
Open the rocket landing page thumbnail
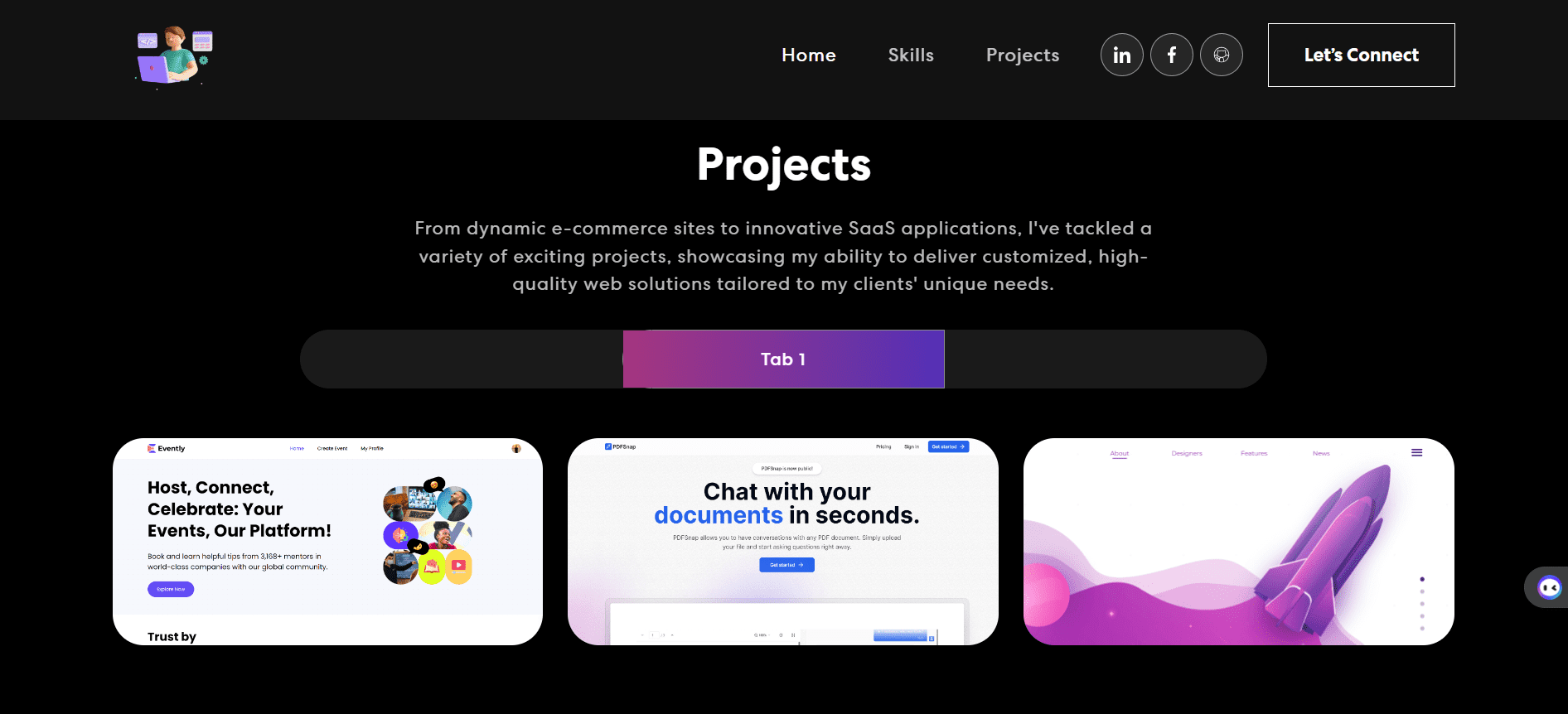pos(1239,542)
